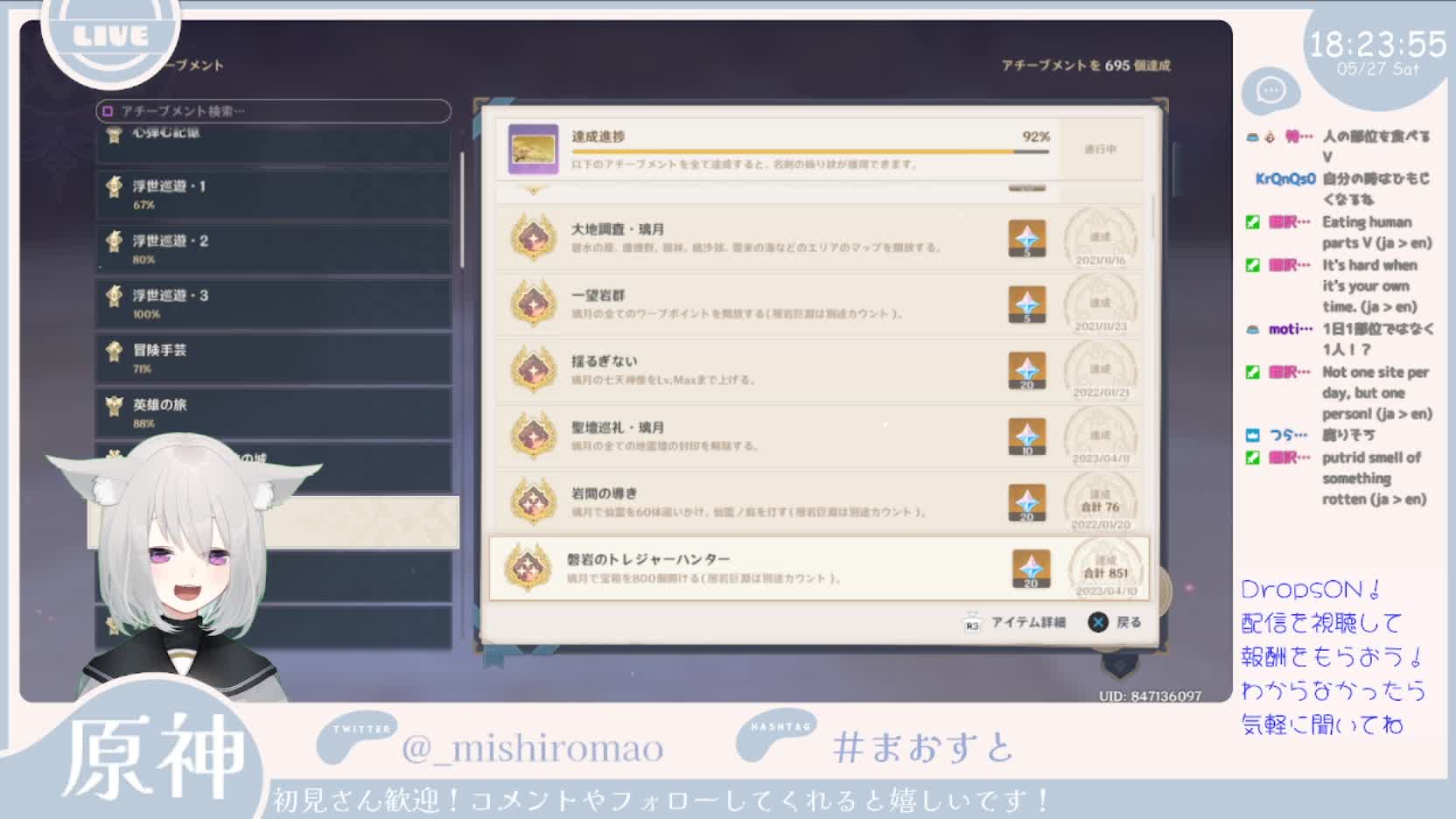Click the 達成進捗 namecard thumbnail

tap(533, 149)
